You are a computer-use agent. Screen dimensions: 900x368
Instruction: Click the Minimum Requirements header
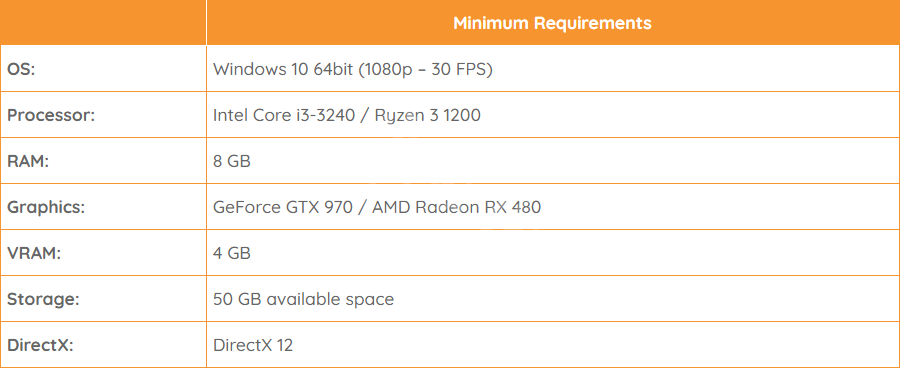[x=552, y=23]
